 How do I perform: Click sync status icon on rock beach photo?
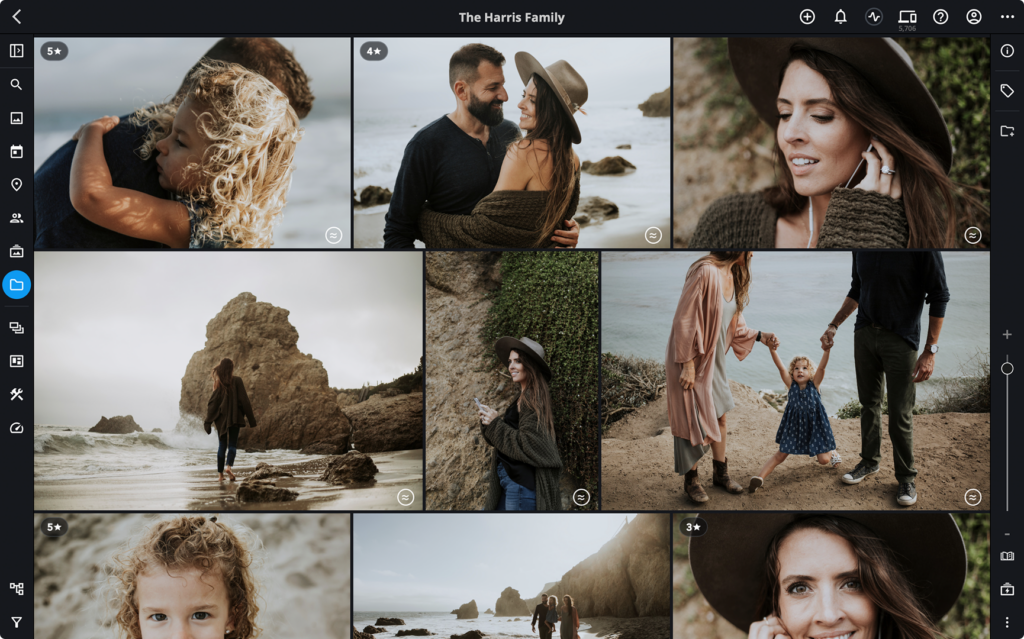406,497
